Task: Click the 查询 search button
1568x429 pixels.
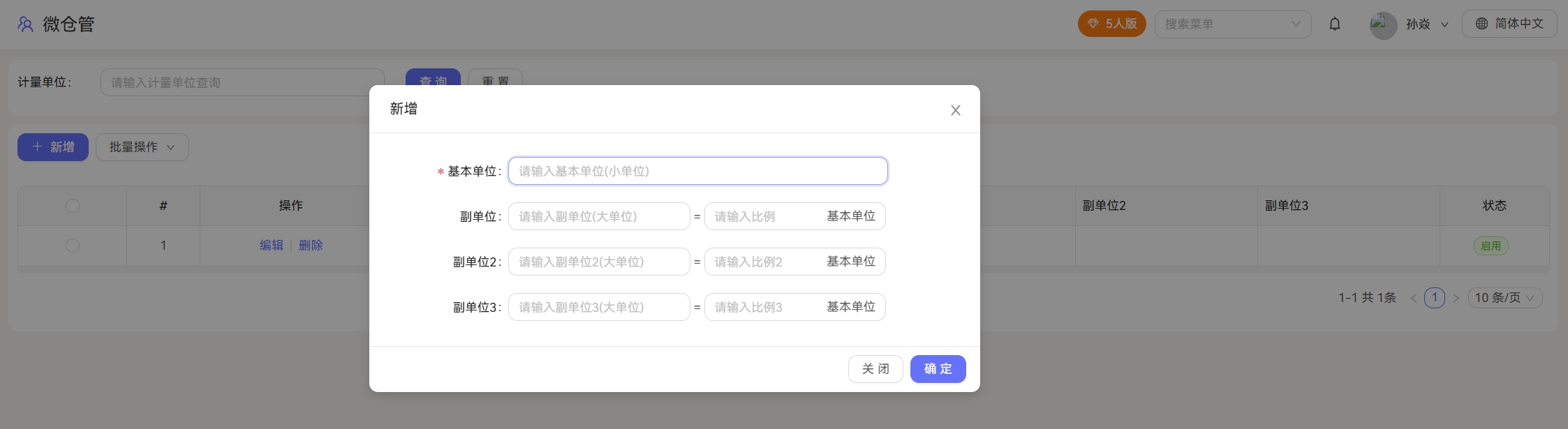Action: pos(433,77)
